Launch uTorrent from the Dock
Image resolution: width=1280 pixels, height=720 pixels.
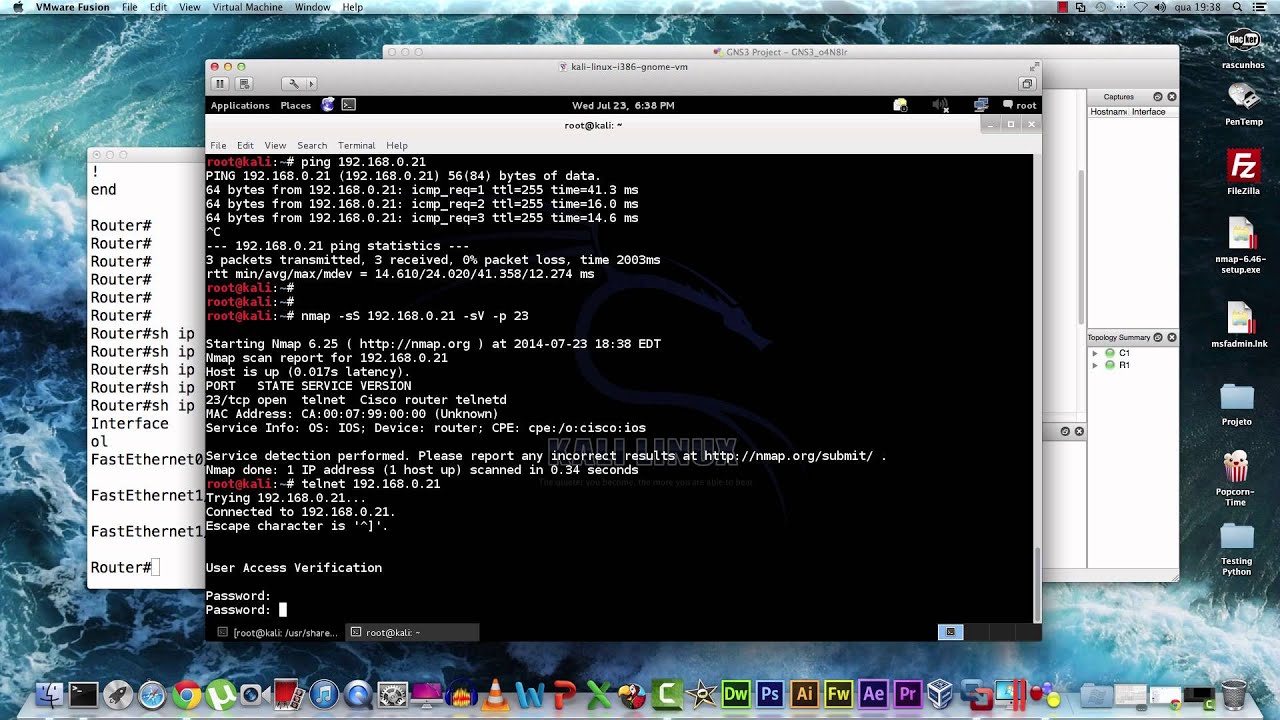tap(219, 694)
